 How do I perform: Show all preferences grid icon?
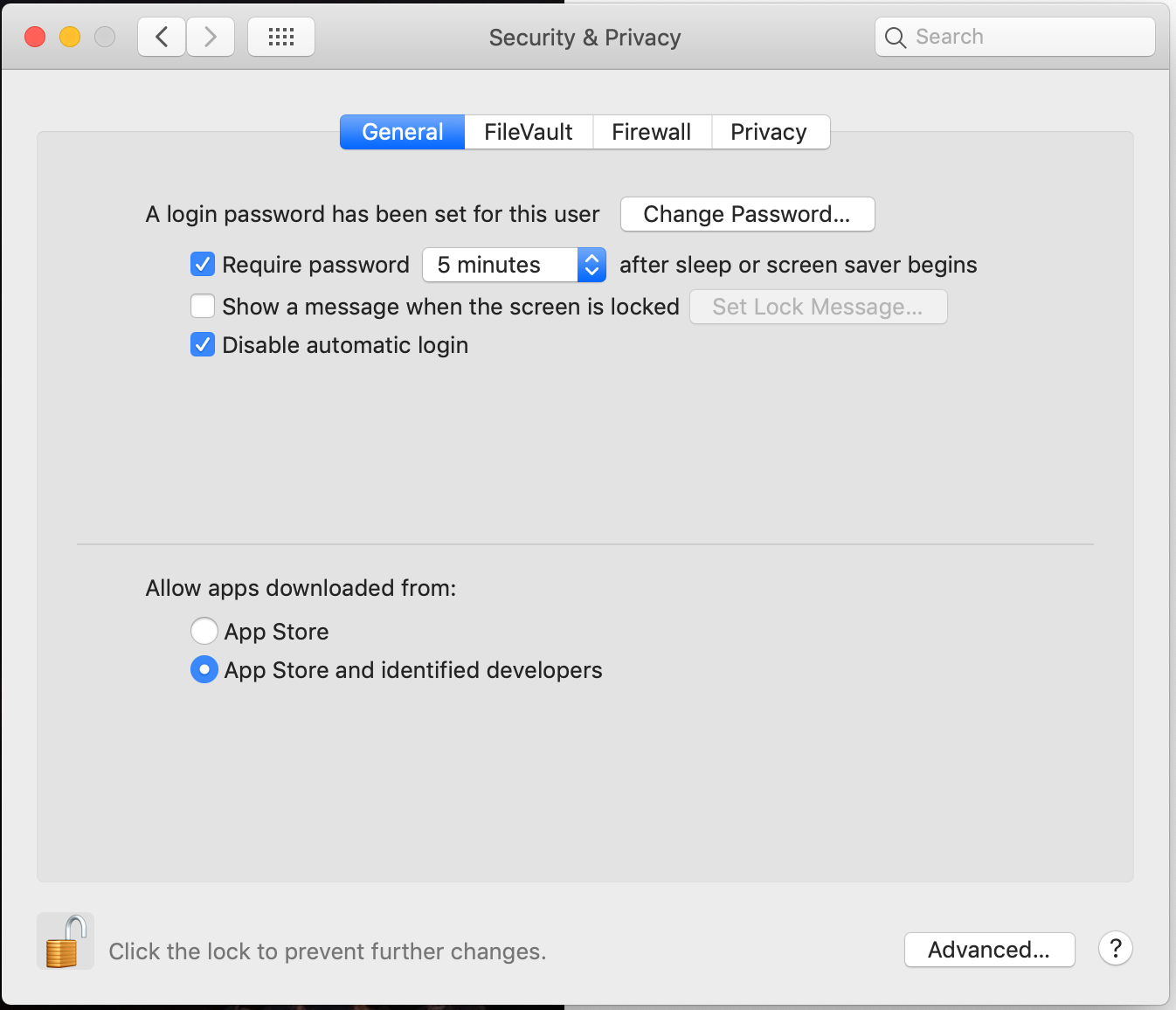pyautogui.click(x=281, y=37)
